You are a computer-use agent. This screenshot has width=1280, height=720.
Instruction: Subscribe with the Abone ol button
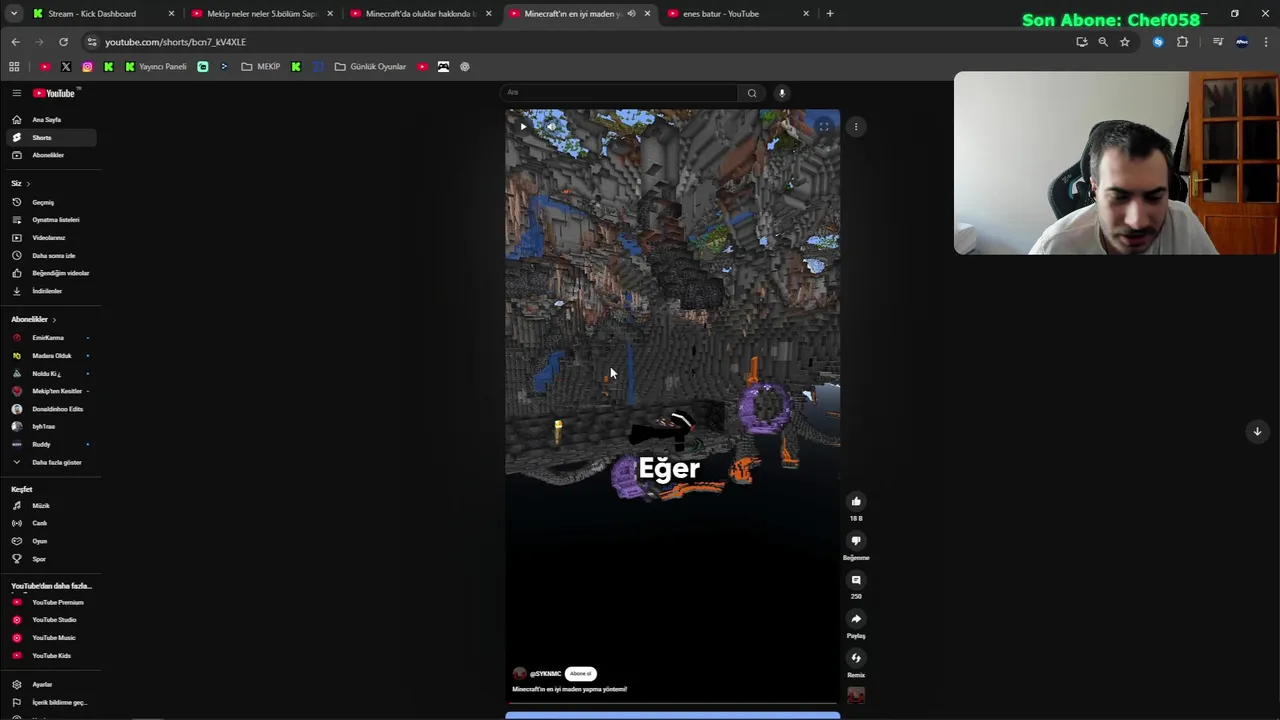(x=581, y=674)
